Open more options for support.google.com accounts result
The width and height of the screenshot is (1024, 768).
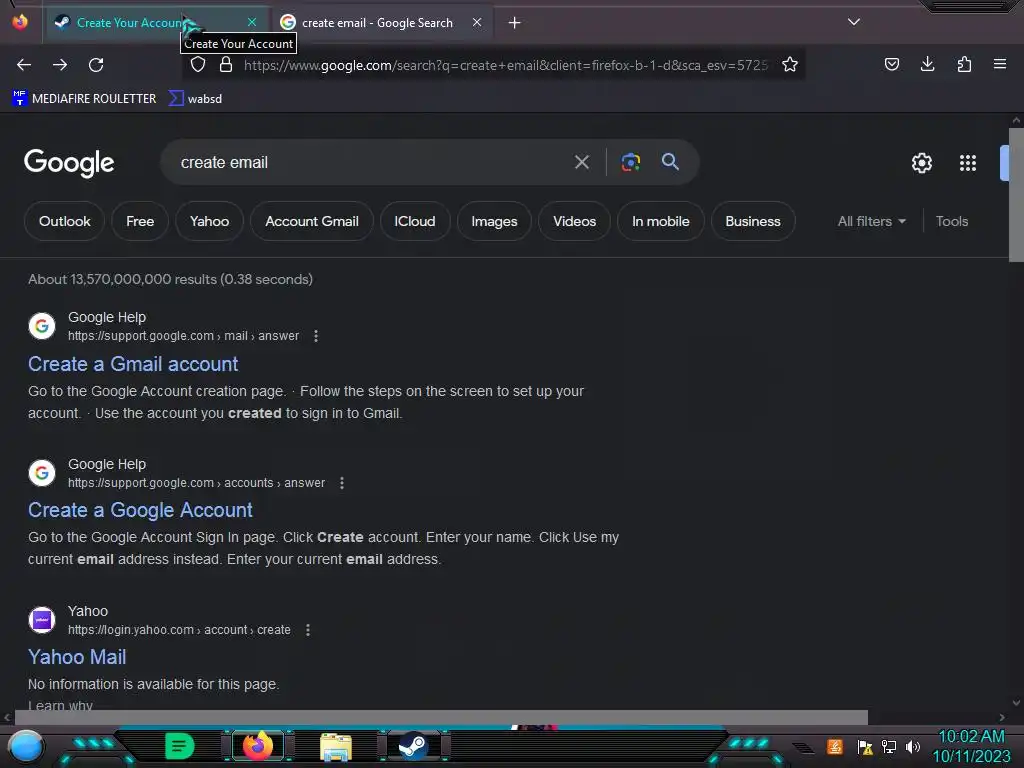342,483
